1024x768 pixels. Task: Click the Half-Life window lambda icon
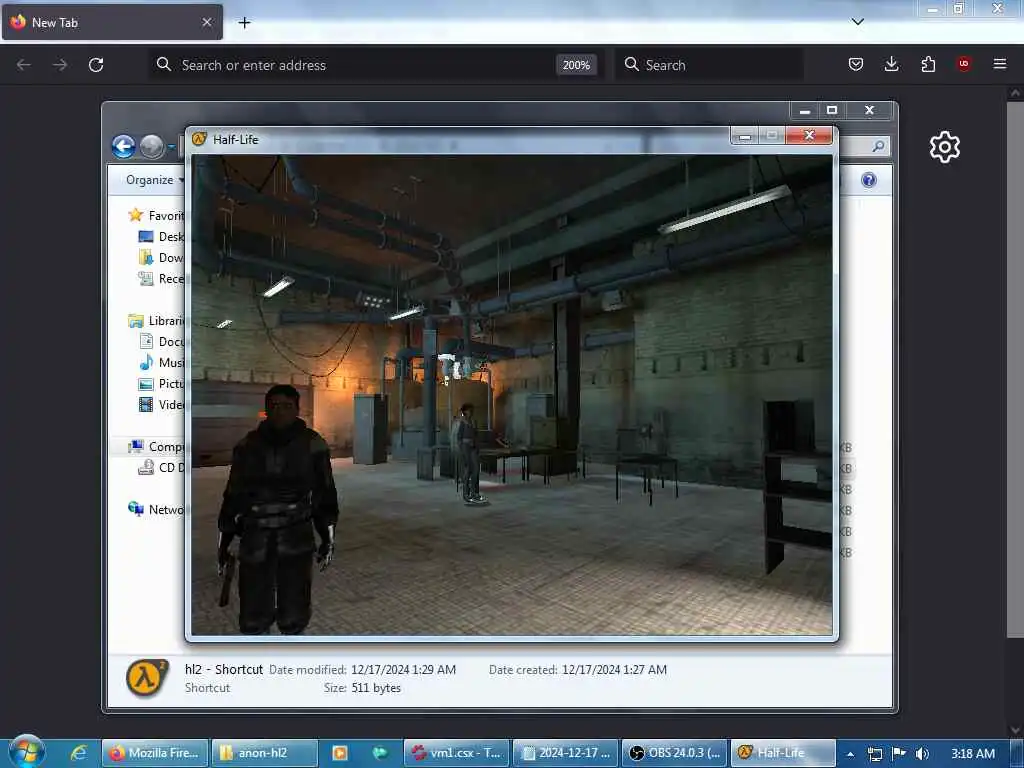click(x=199, y=138)
